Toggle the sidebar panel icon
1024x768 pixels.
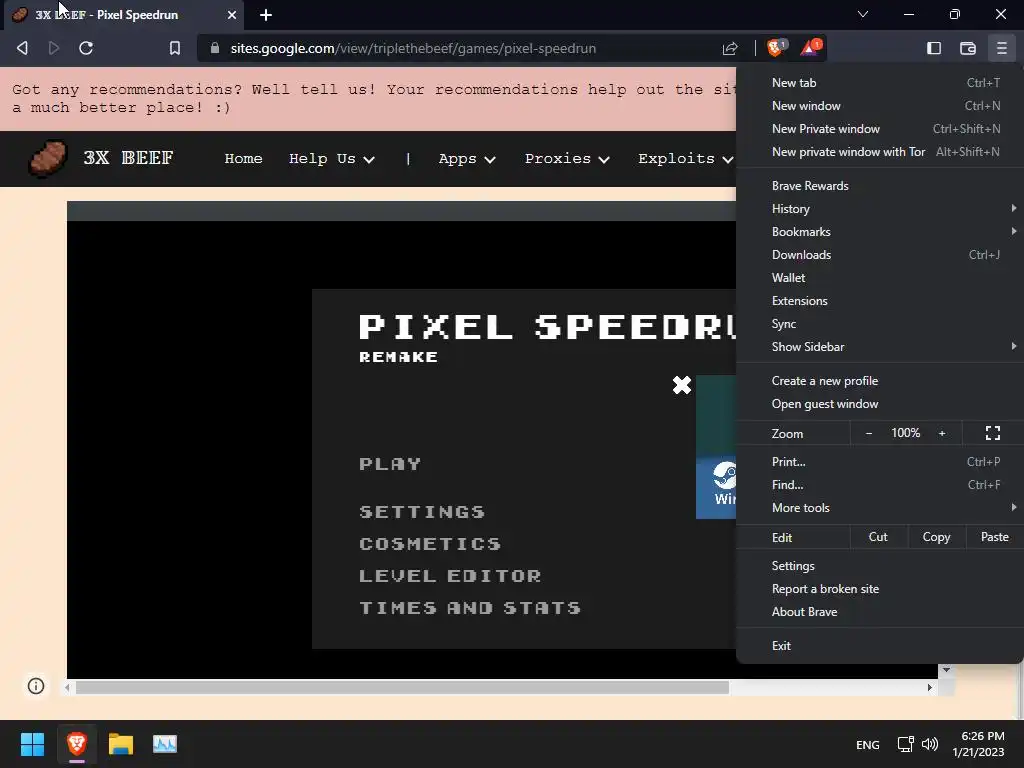point(934,48)
